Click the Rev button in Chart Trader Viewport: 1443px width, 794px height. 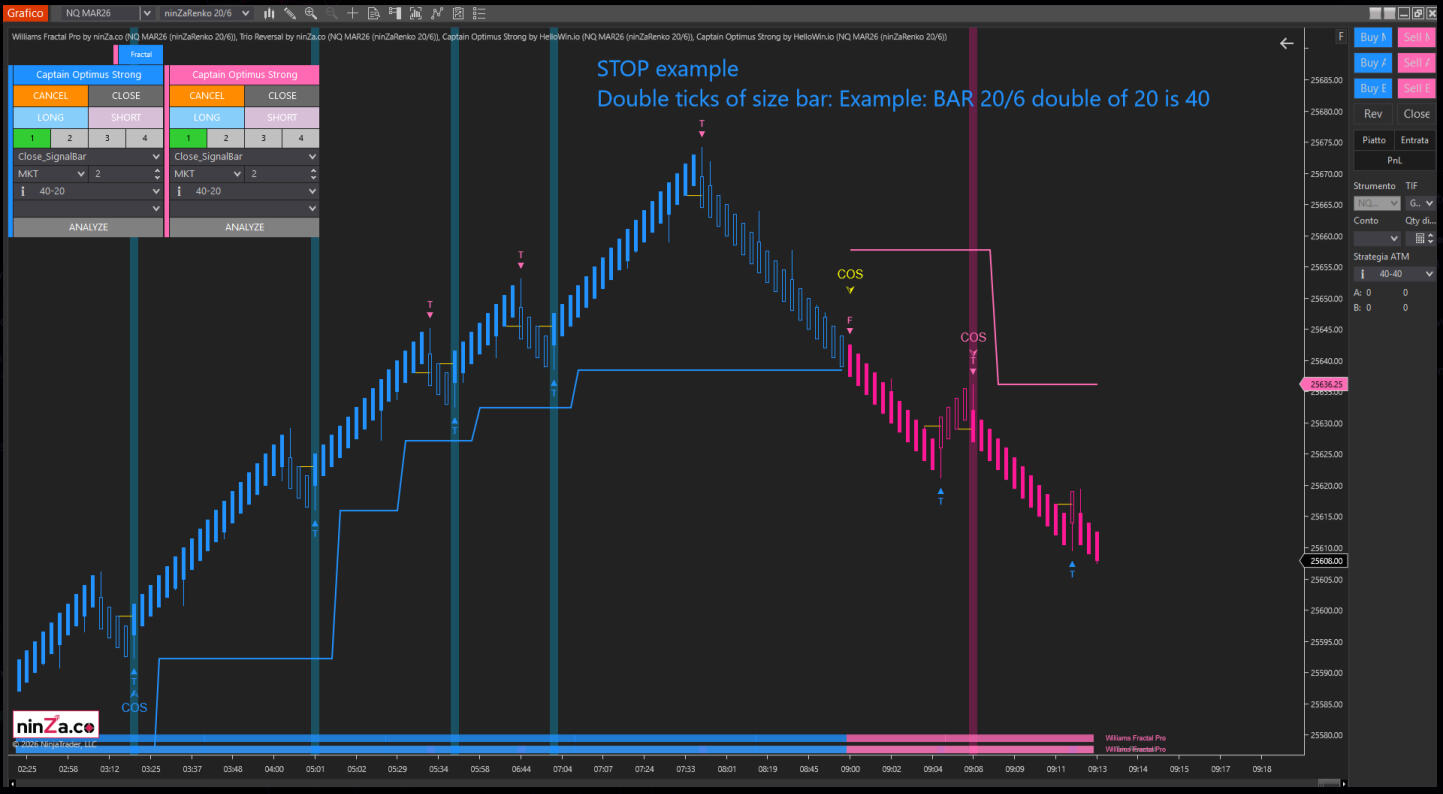pyautogui.click(x=1373, y=114)
